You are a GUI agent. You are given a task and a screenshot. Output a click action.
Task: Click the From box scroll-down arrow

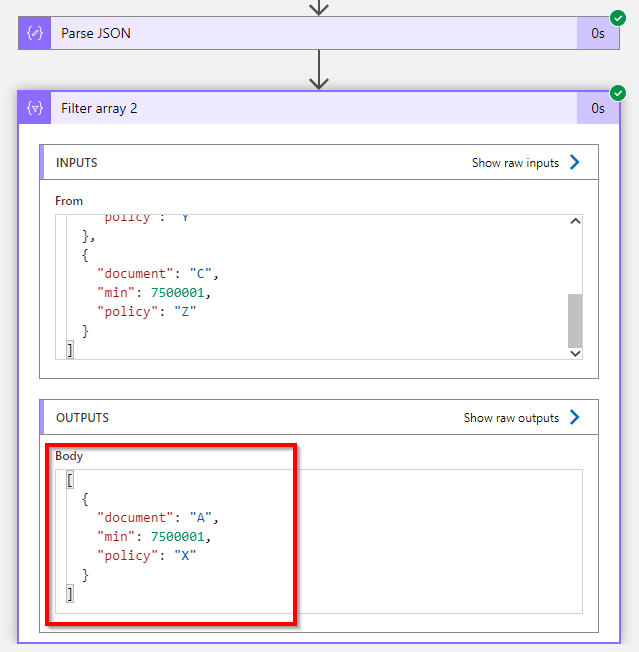575,353
